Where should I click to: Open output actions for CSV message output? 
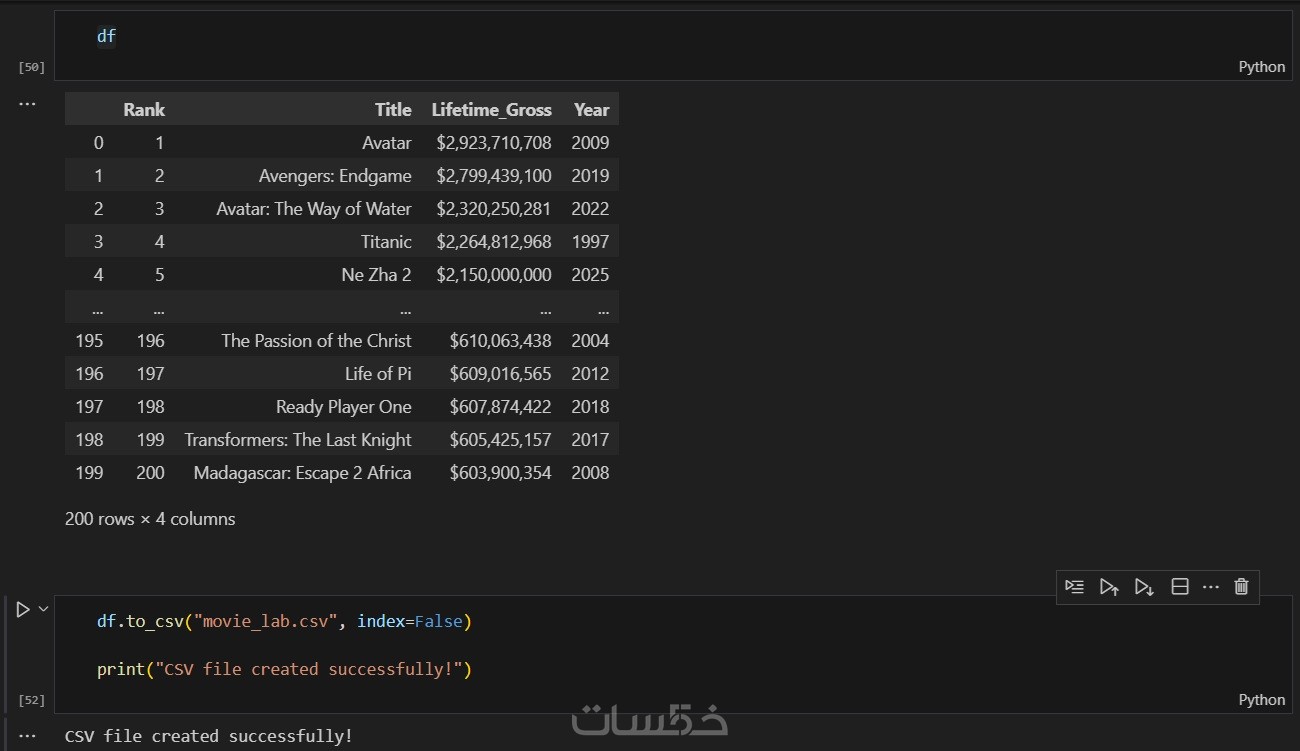[27, 736]
